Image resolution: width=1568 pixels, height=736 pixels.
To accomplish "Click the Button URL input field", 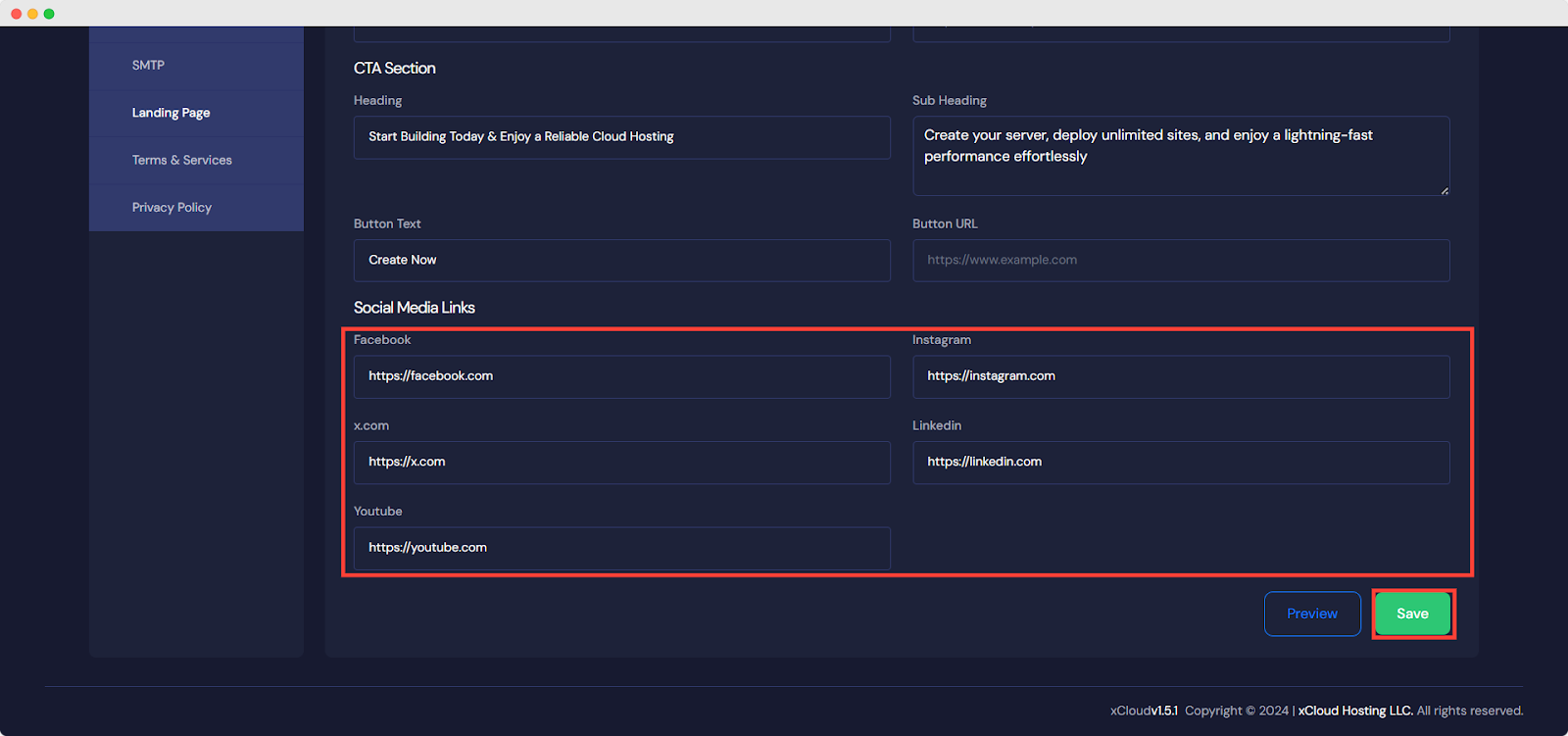I will point(1181,261).
